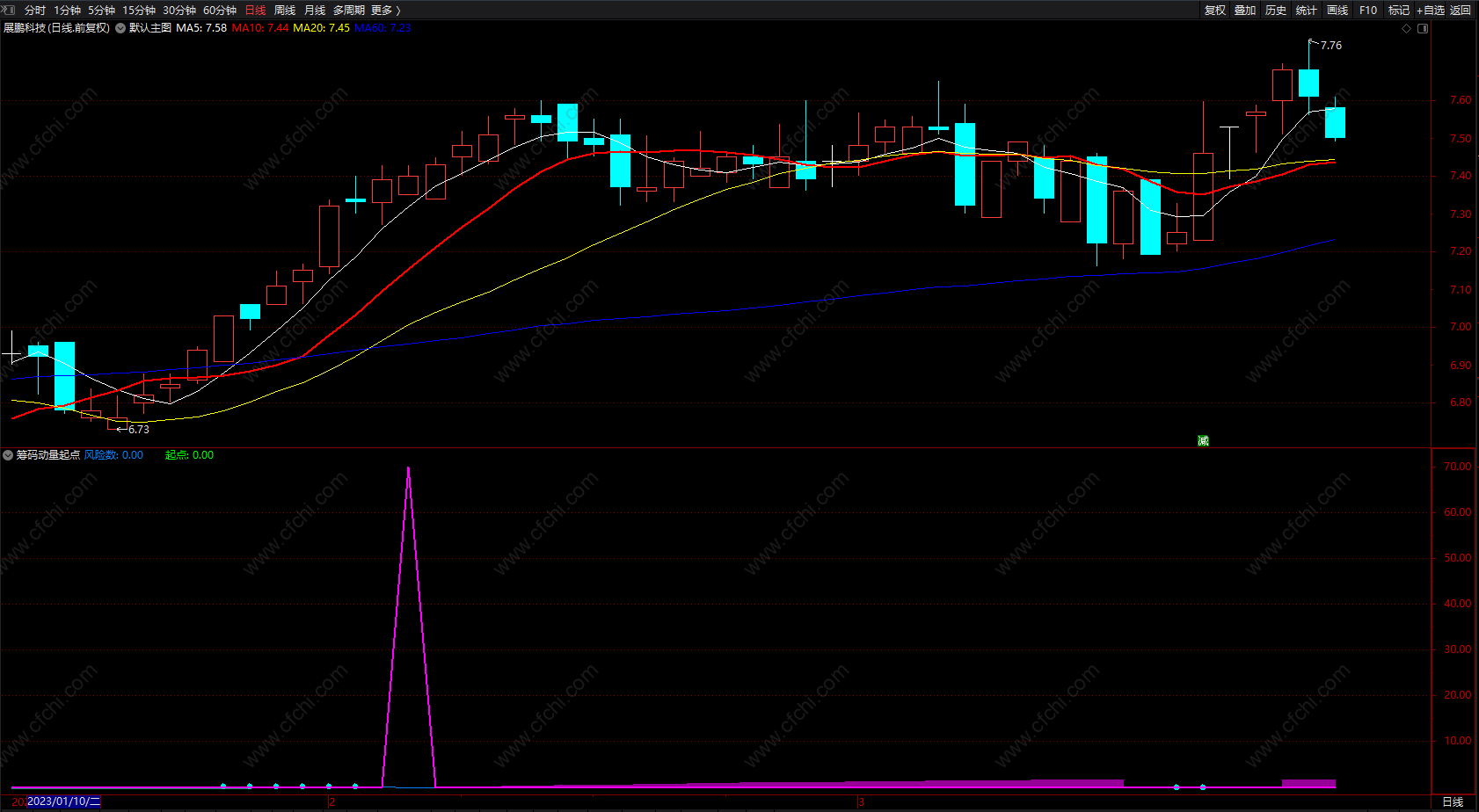Open the 历史 history button
This screenshot has height=812, width=1479.
pos(1276,10)
